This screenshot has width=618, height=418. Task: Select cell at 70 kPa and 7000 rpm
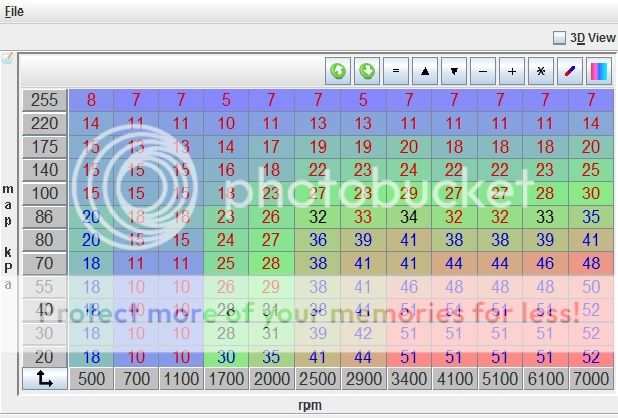coord(590,263)
